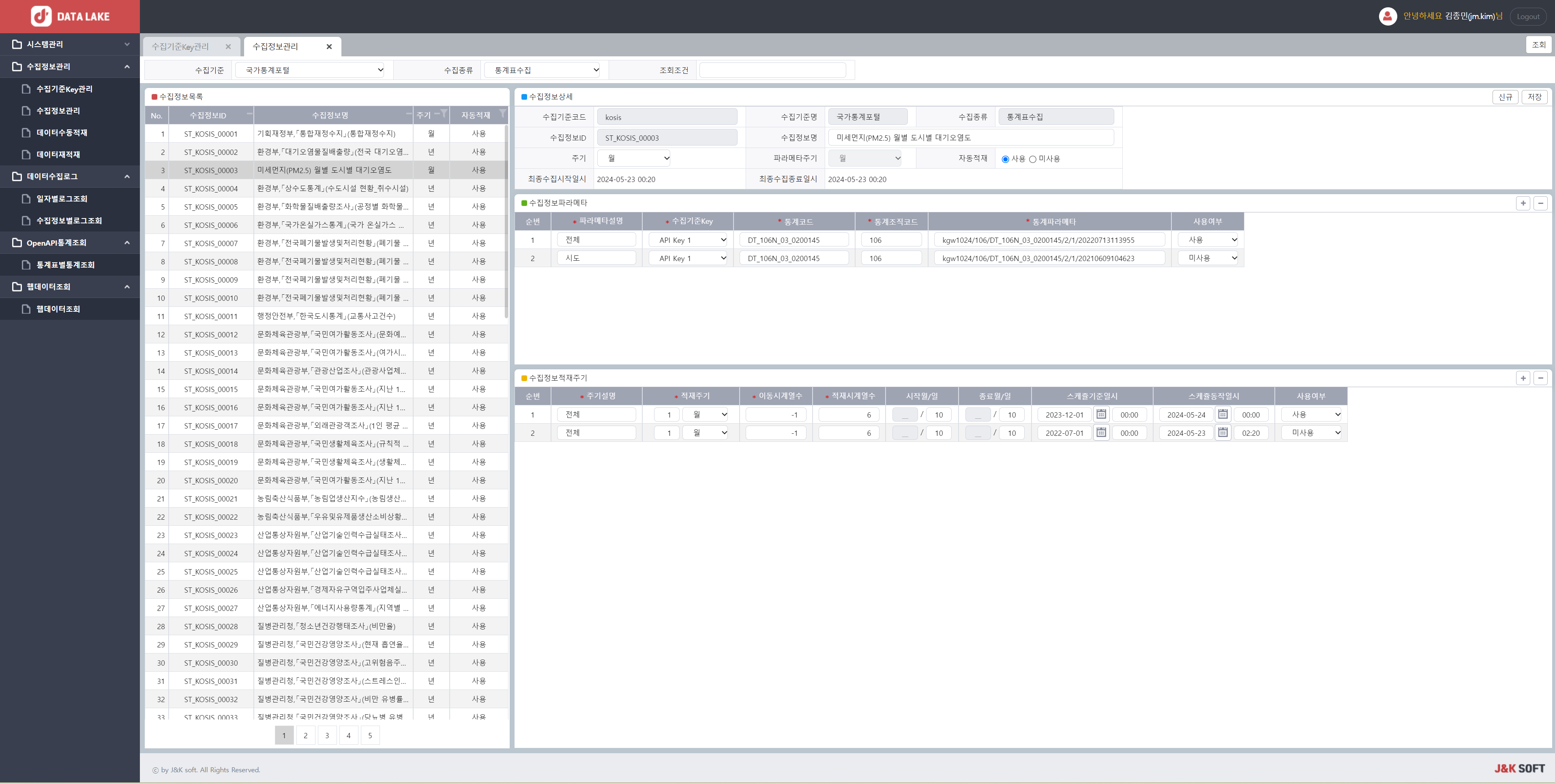Collapse the 수집정보관리 sidebar section

click(x=127, y=66)
